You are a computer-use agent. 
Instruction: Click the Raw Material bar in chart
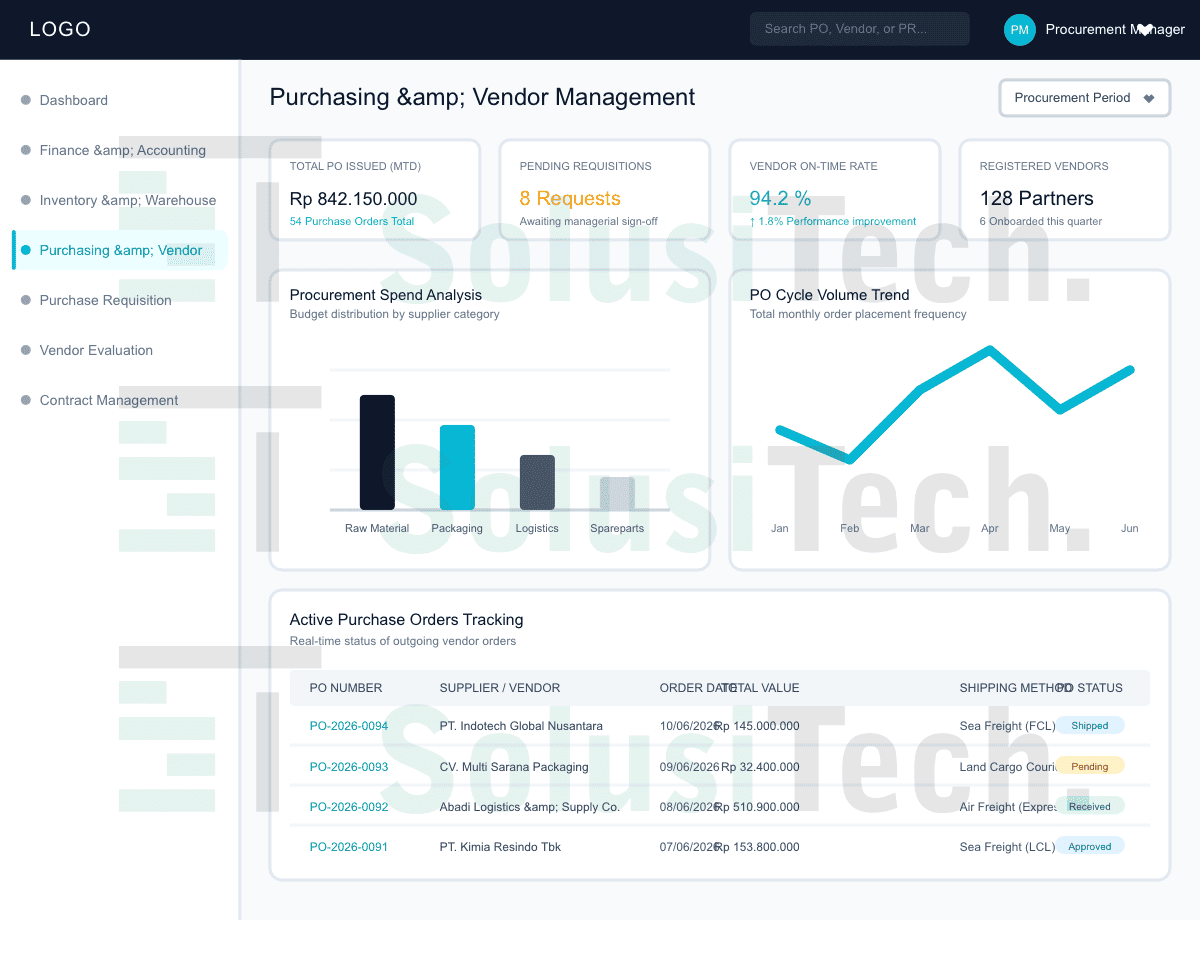point(377,452)
